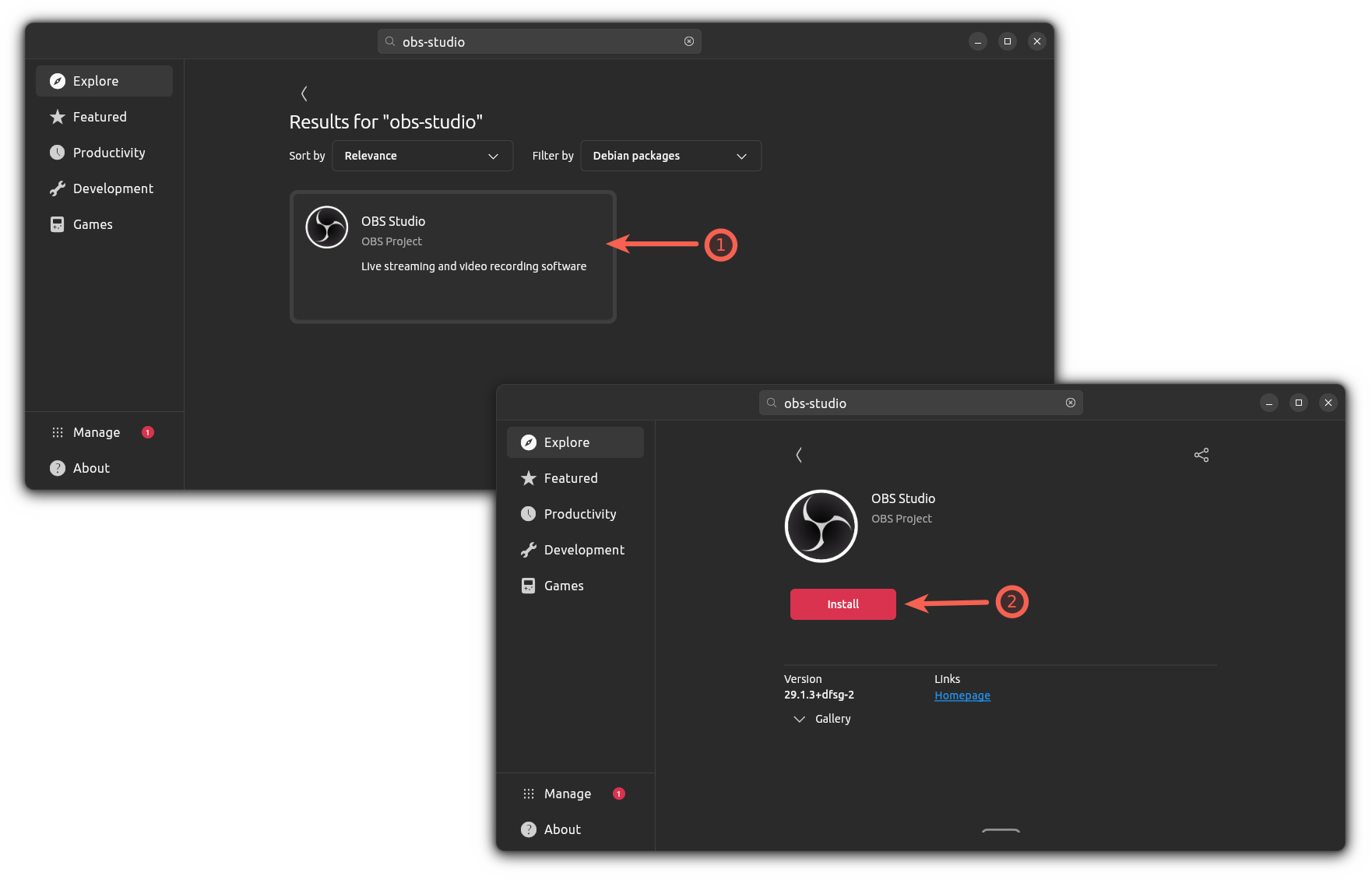This screenshot has height=880, width=1372.
Task: Click Explore compass icon in back window sidebar
Action: point(58,81)
